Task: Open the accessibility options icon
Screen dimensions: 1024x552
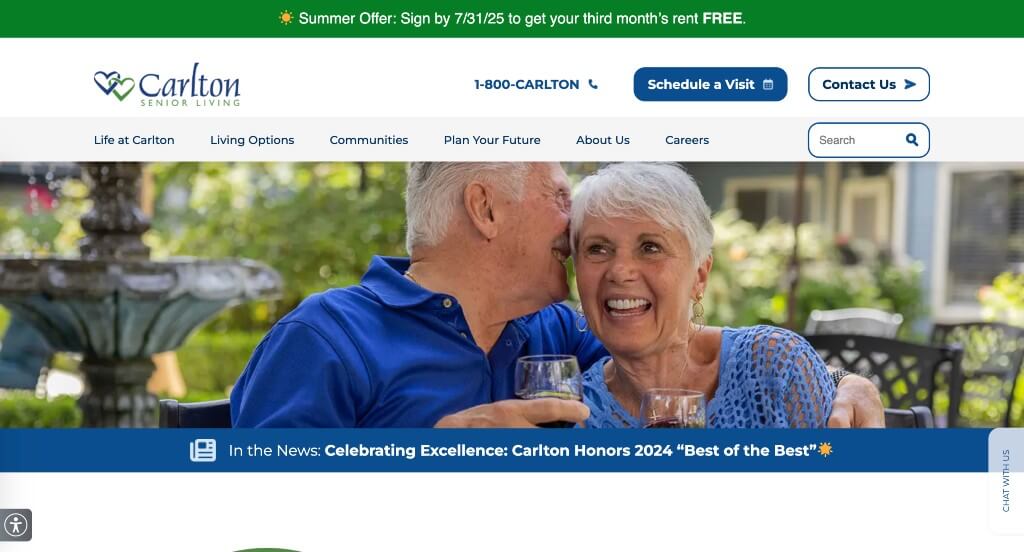Action: point(16,525)
